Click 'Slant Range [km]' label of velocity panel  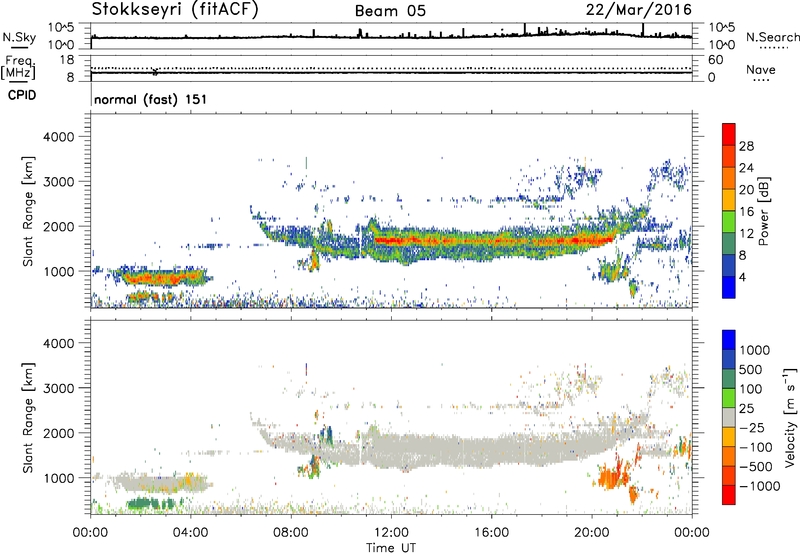click(x=28, y=418)
